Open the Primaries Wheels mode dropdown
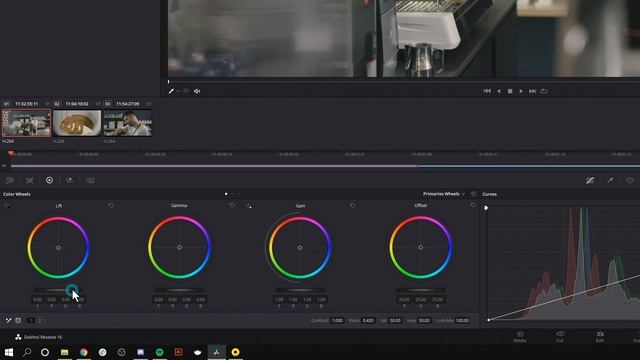 tap(444, 194)
